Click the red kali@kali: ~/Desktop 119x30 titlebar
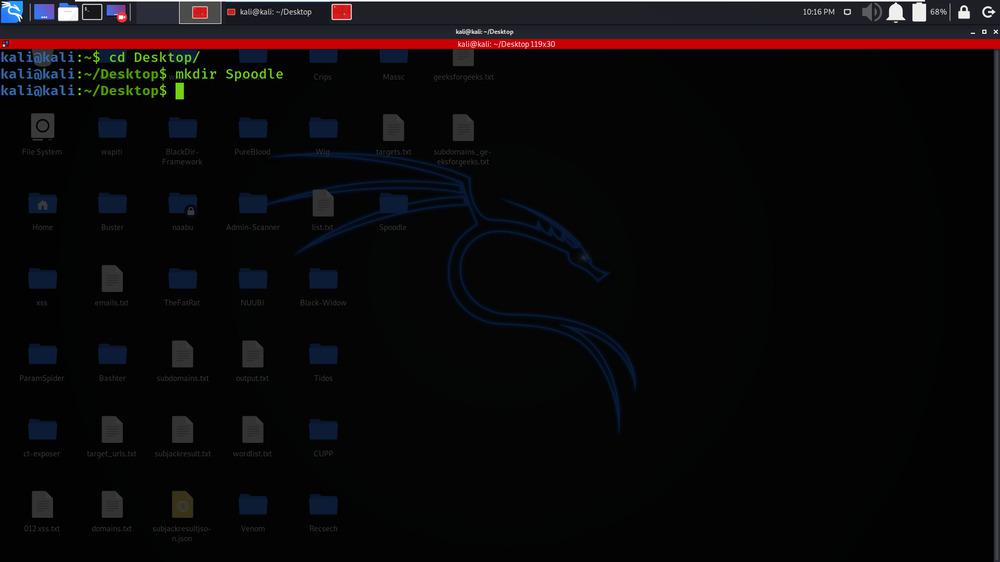 506,44
